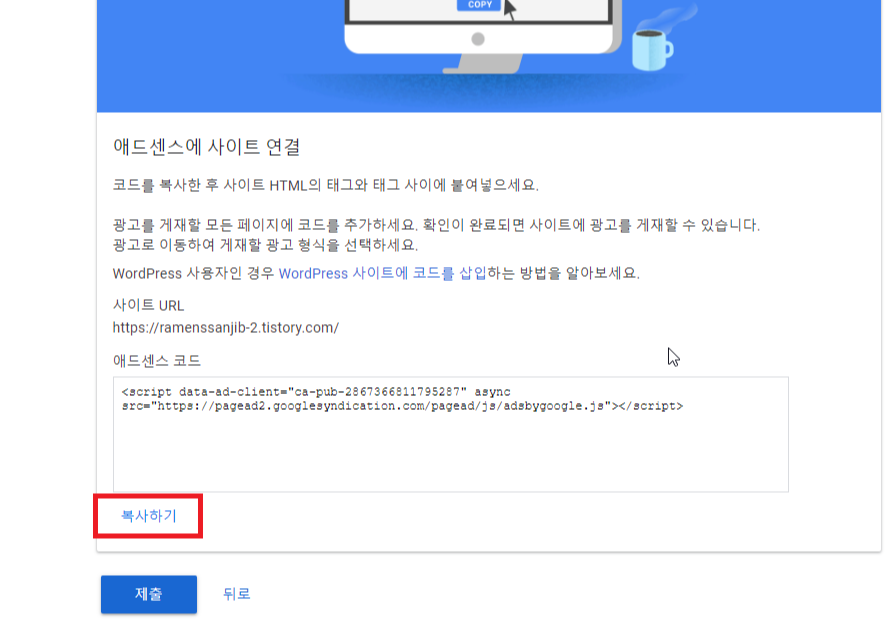The image size is (887, 635).
Task: Click the blue 제출 submit button
Action: 149,594
